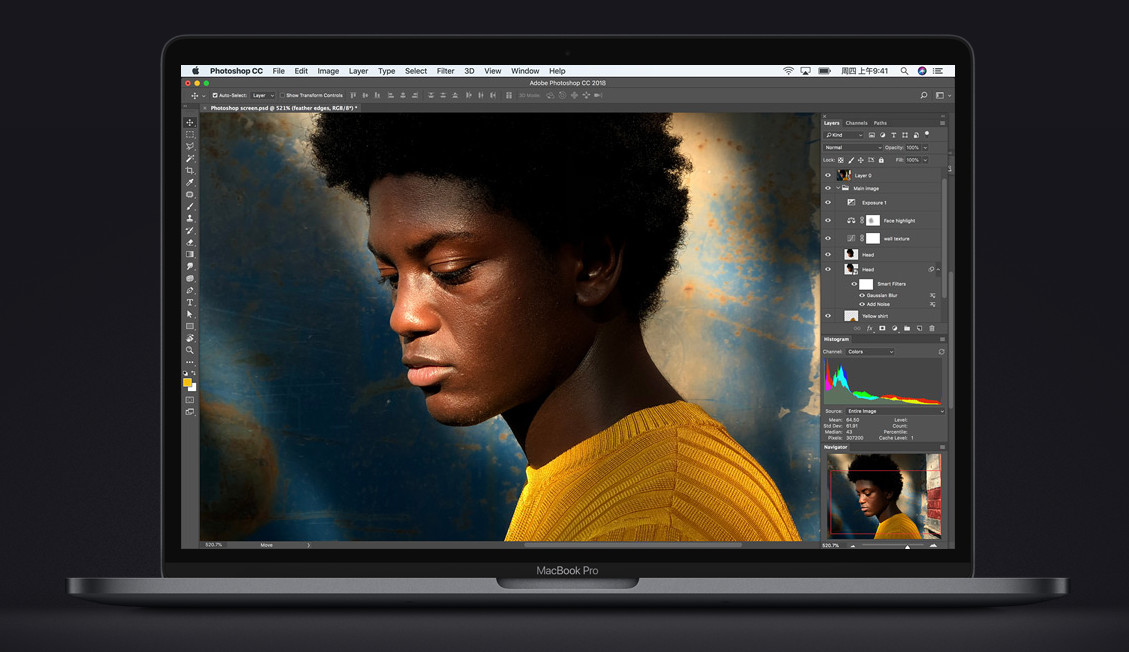Open the Normal blend mode dropdown

(850, 147)
